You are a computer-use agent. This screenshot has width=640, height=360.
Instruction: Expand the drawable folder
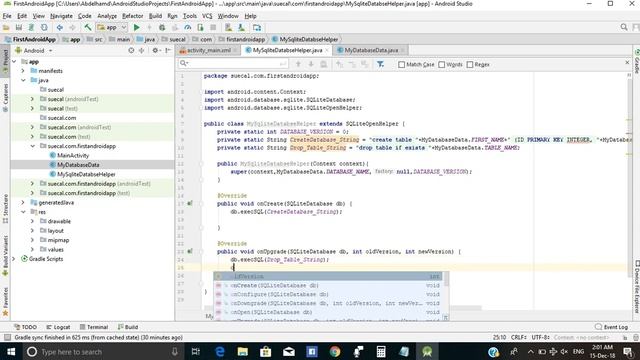click(32, 221)
